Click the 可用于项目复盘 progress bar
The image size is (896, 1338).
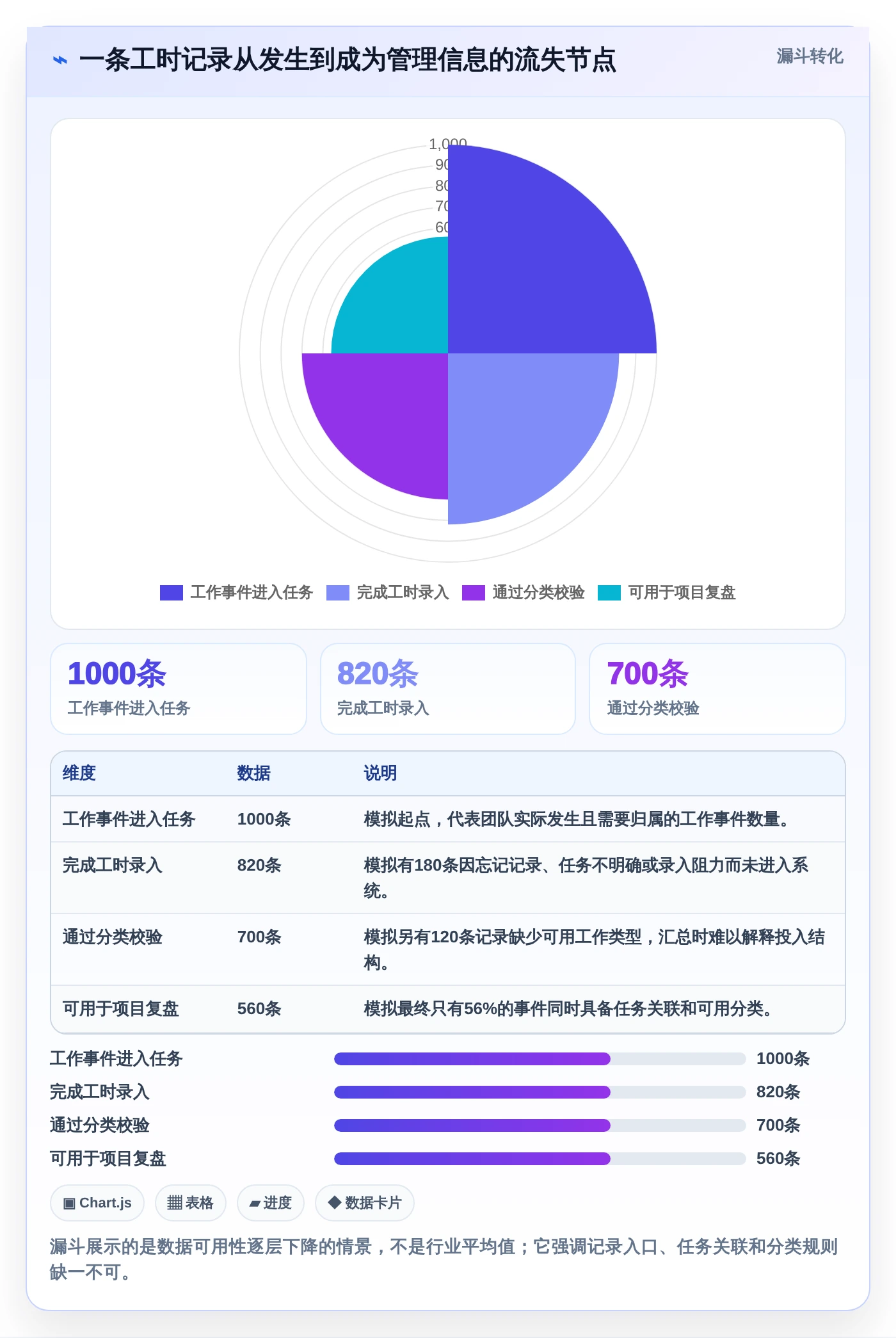click(540, 1159)
